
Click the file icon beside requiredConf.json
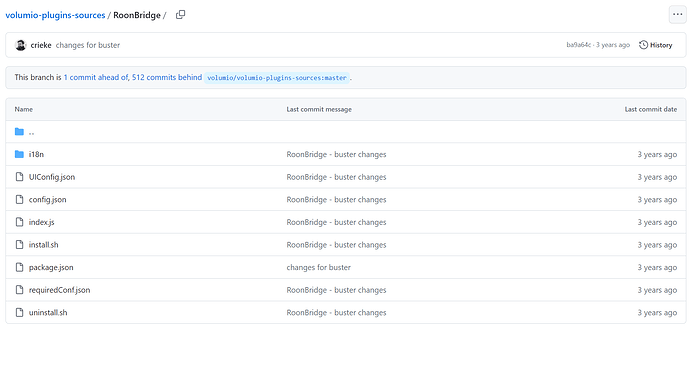click(x=19, y=290)
